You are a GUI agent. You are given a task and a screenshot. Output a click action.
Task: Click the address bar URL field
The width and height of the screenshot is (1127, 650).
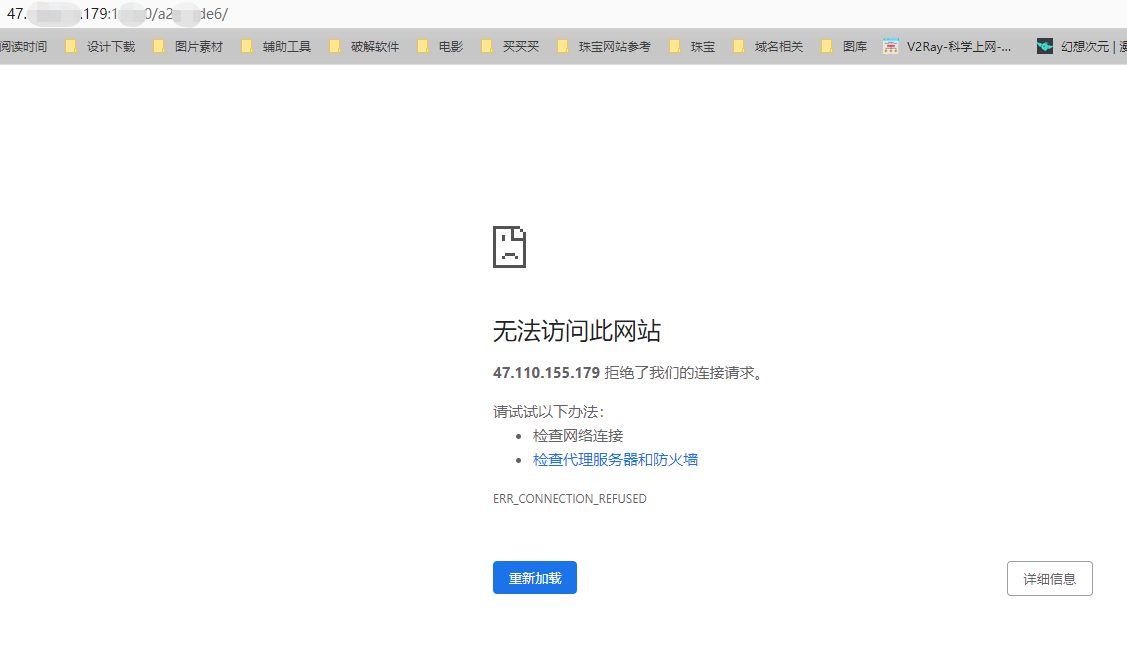(x=564, y=14)
